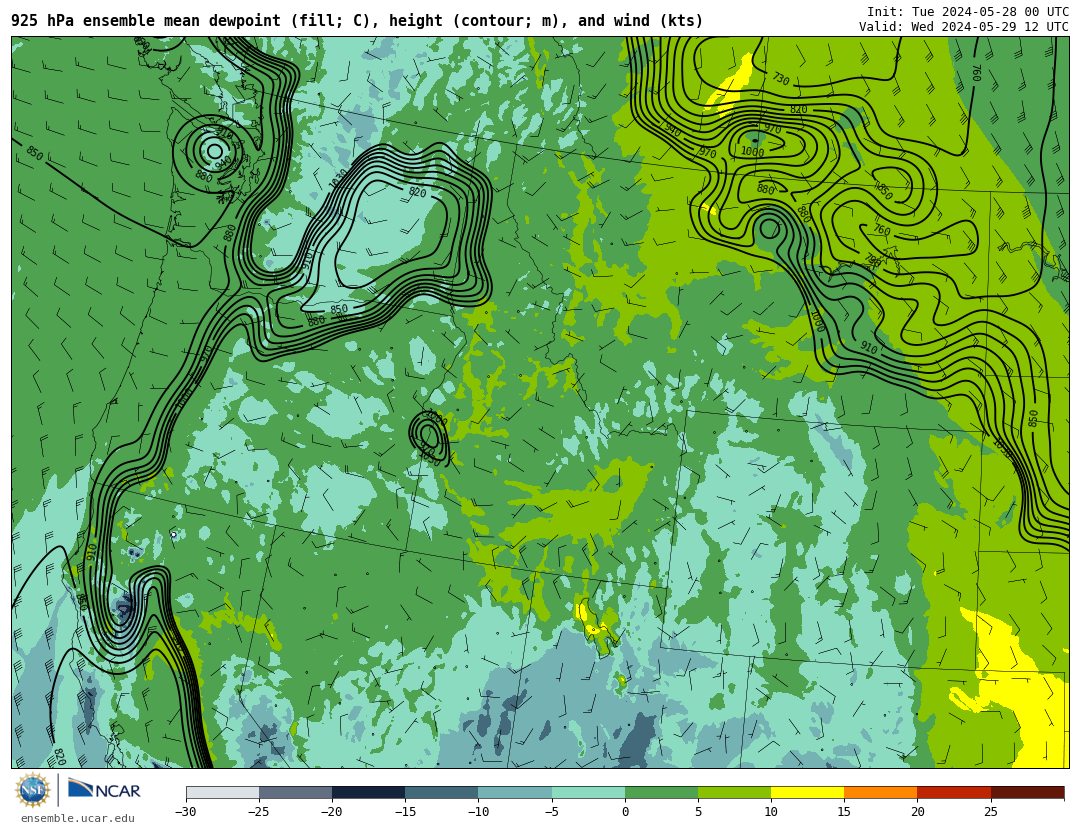1080x831 pixels.
Task: Pick the orange 15 to 20 colorbar segment
Action: [x=881, y=792]
